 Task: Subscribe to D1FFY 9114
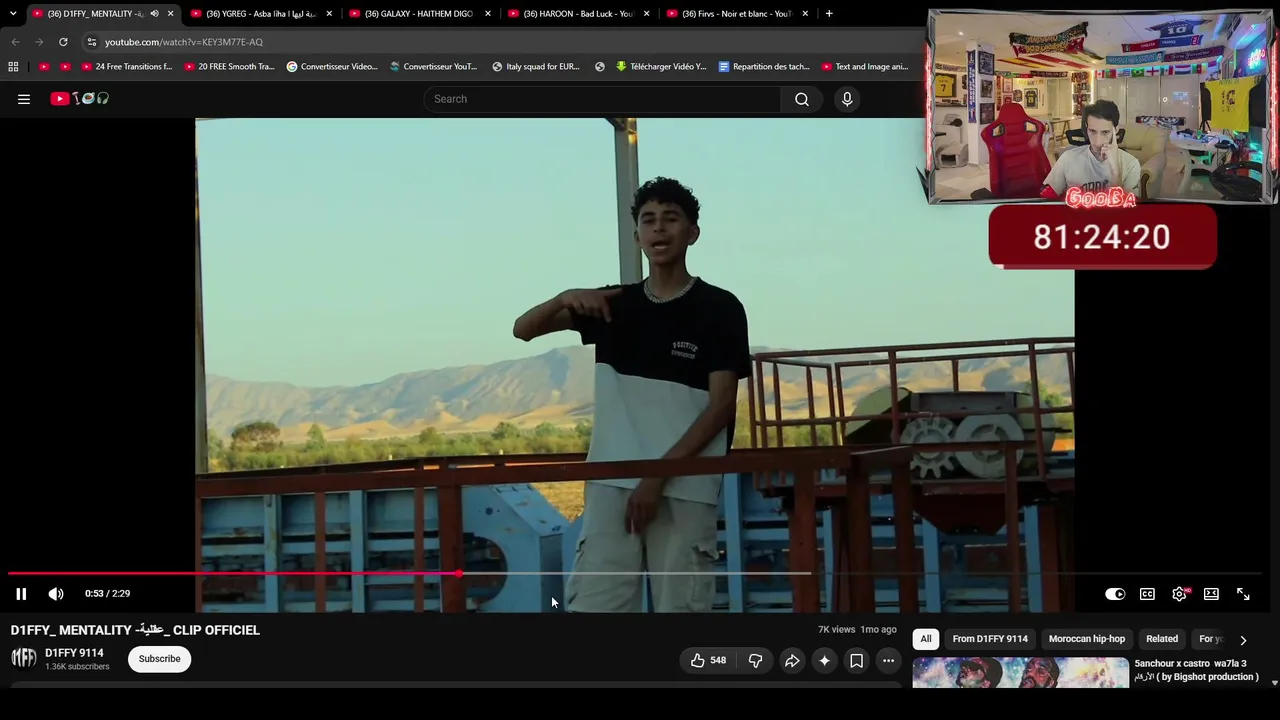coord(160,659)
